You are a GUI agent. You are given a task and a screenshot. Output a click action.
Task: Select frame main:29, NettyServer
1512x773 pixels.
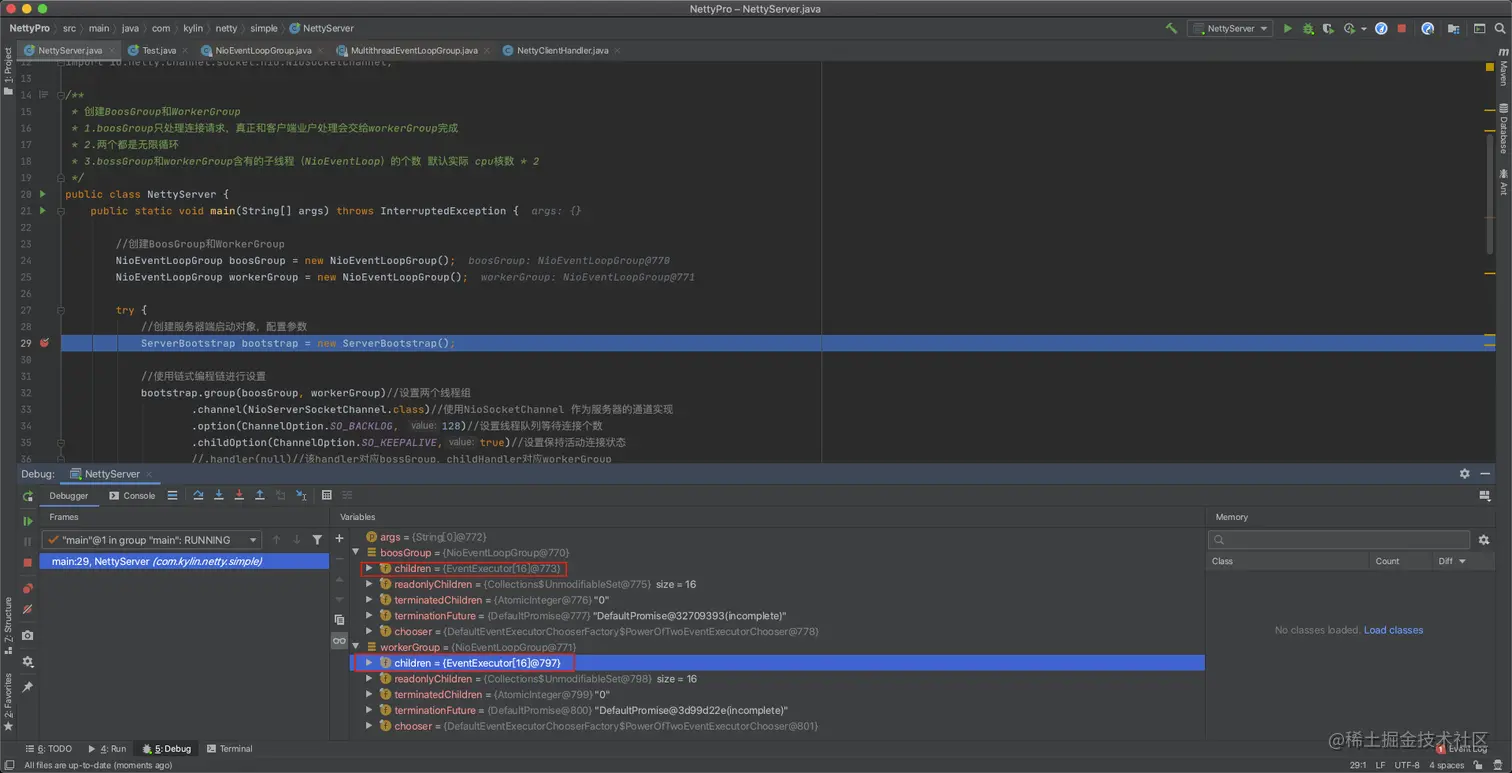click(x=184, y=561)
